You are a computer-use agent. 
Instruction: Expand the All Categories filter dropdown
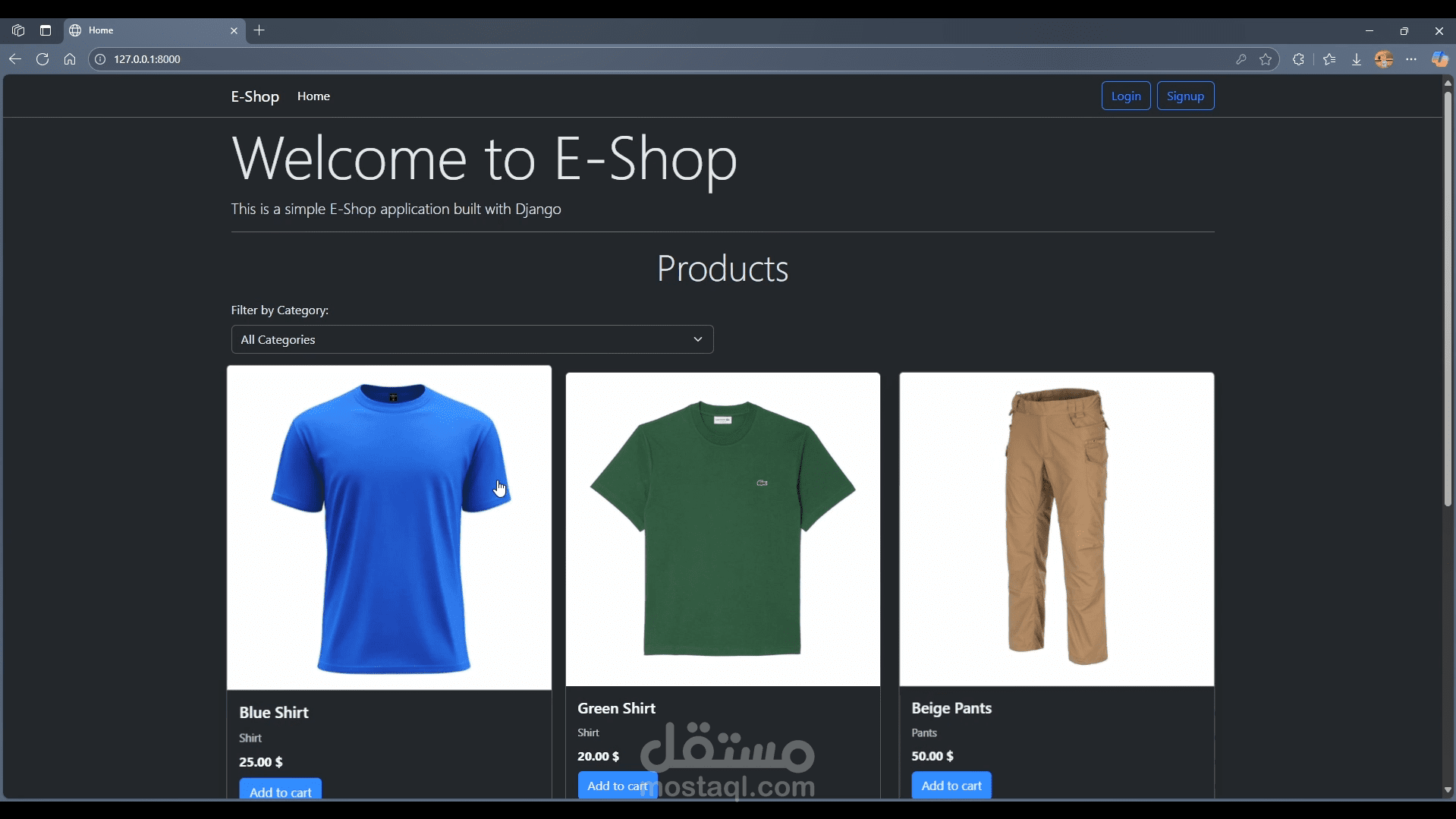tap(472, 339)
